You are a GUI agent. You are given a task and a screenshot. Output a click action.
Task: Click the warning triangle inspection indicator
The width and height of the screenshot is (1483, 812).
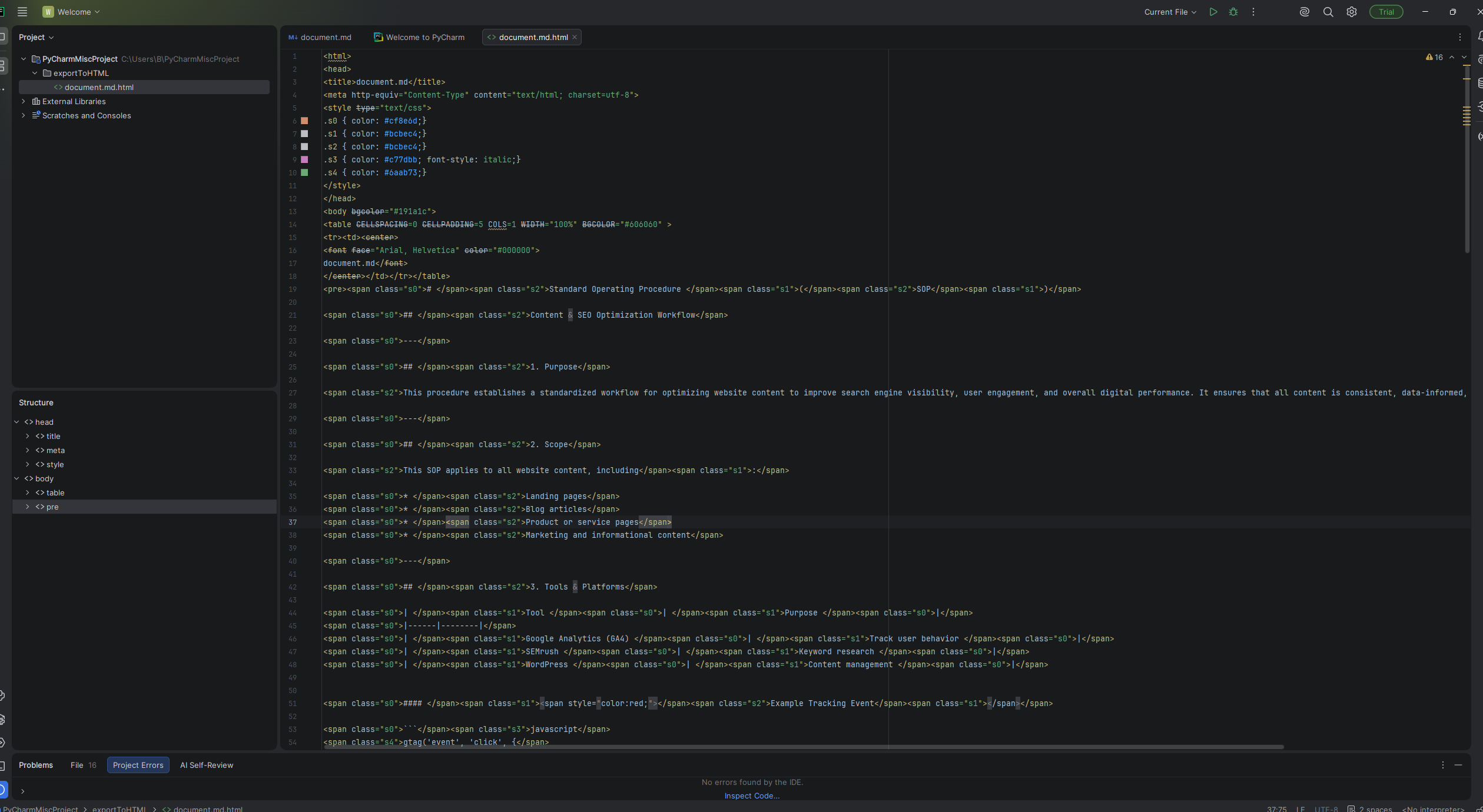point(1429,57)
